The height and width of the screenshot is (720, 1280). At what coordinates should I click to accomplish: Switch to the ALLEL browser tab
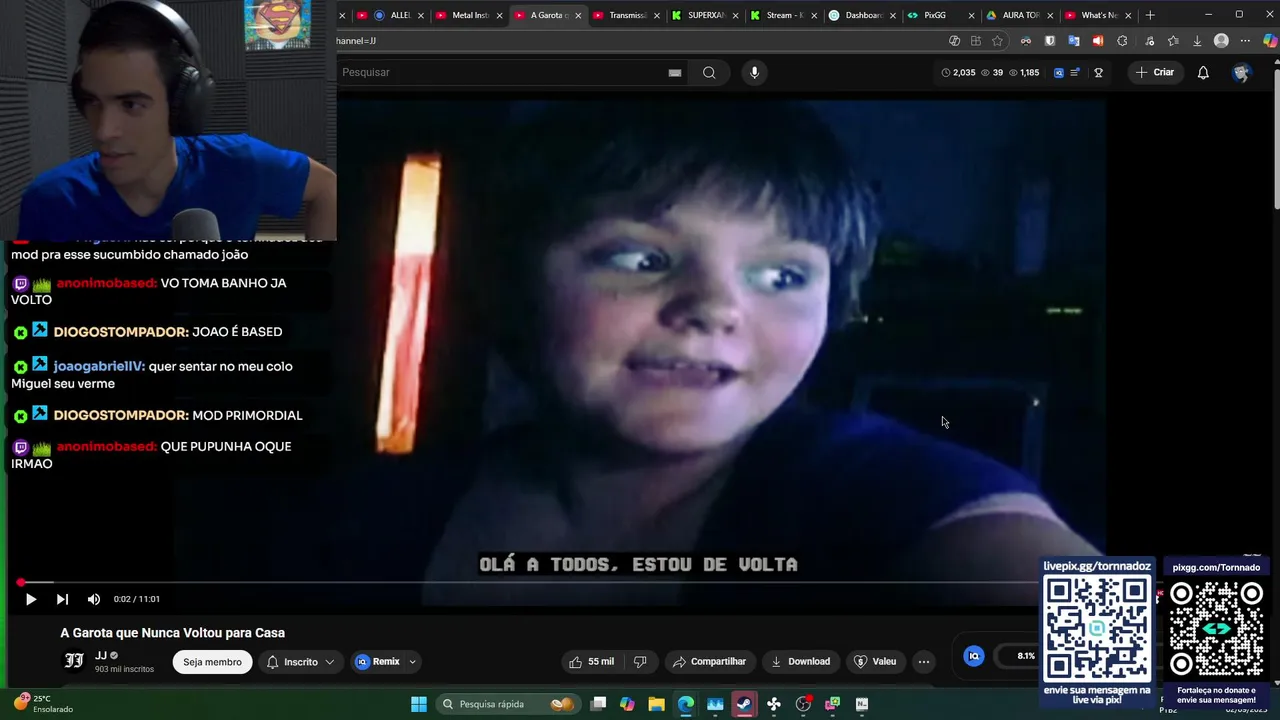click(392, 15)
